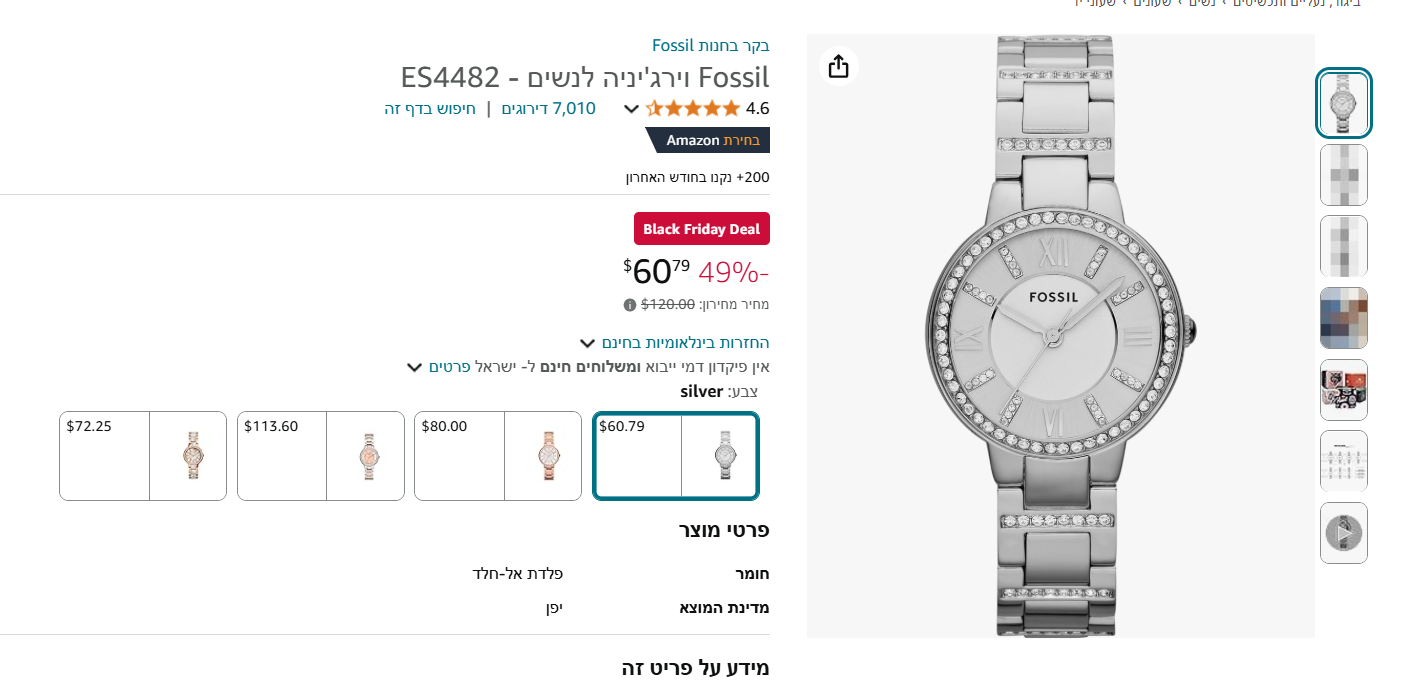Choose the $80.00 rose gold watch option

coord(498,456)
